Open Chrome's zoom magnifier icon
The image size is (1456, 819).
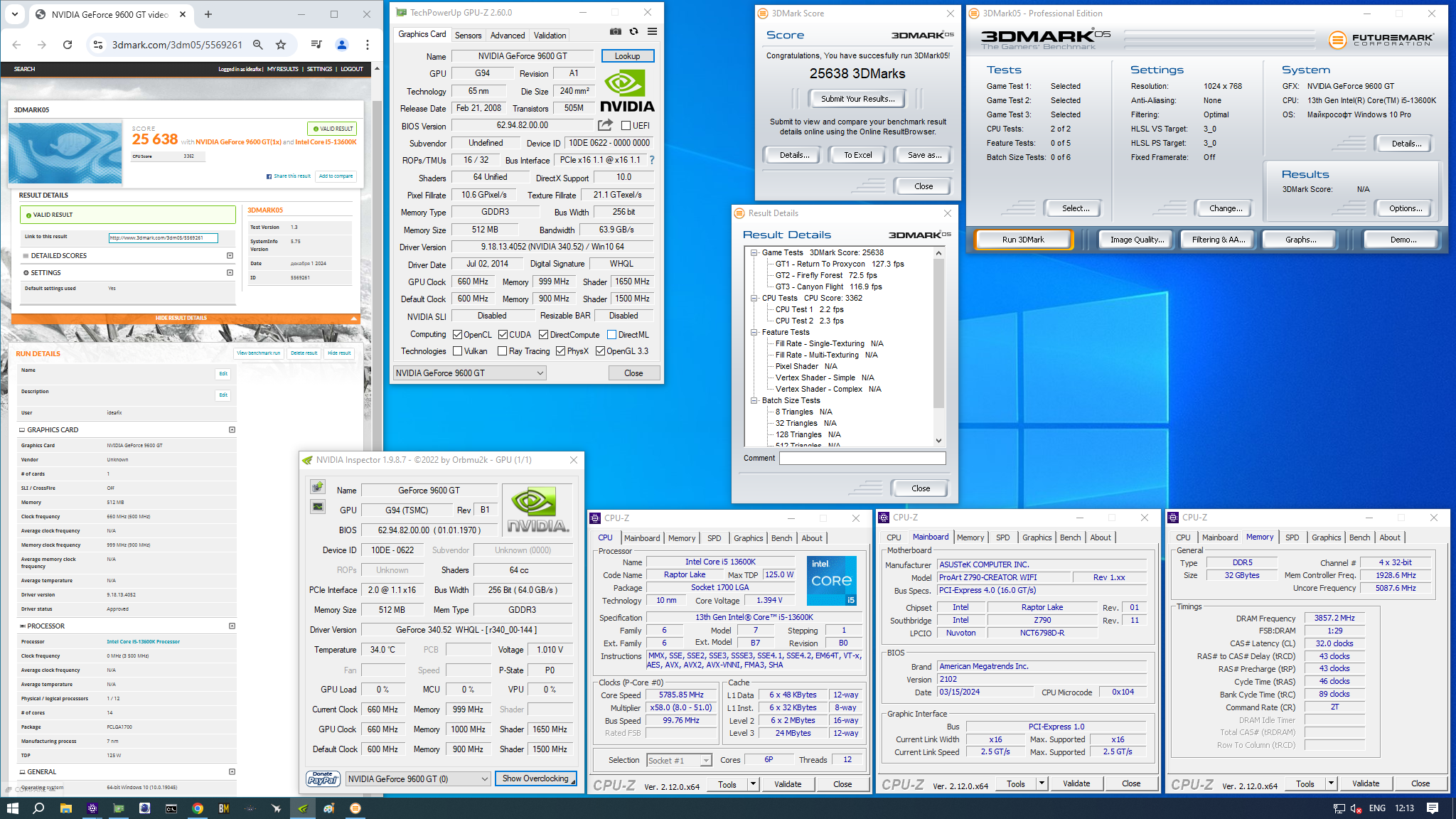click(x=258, y=45)
